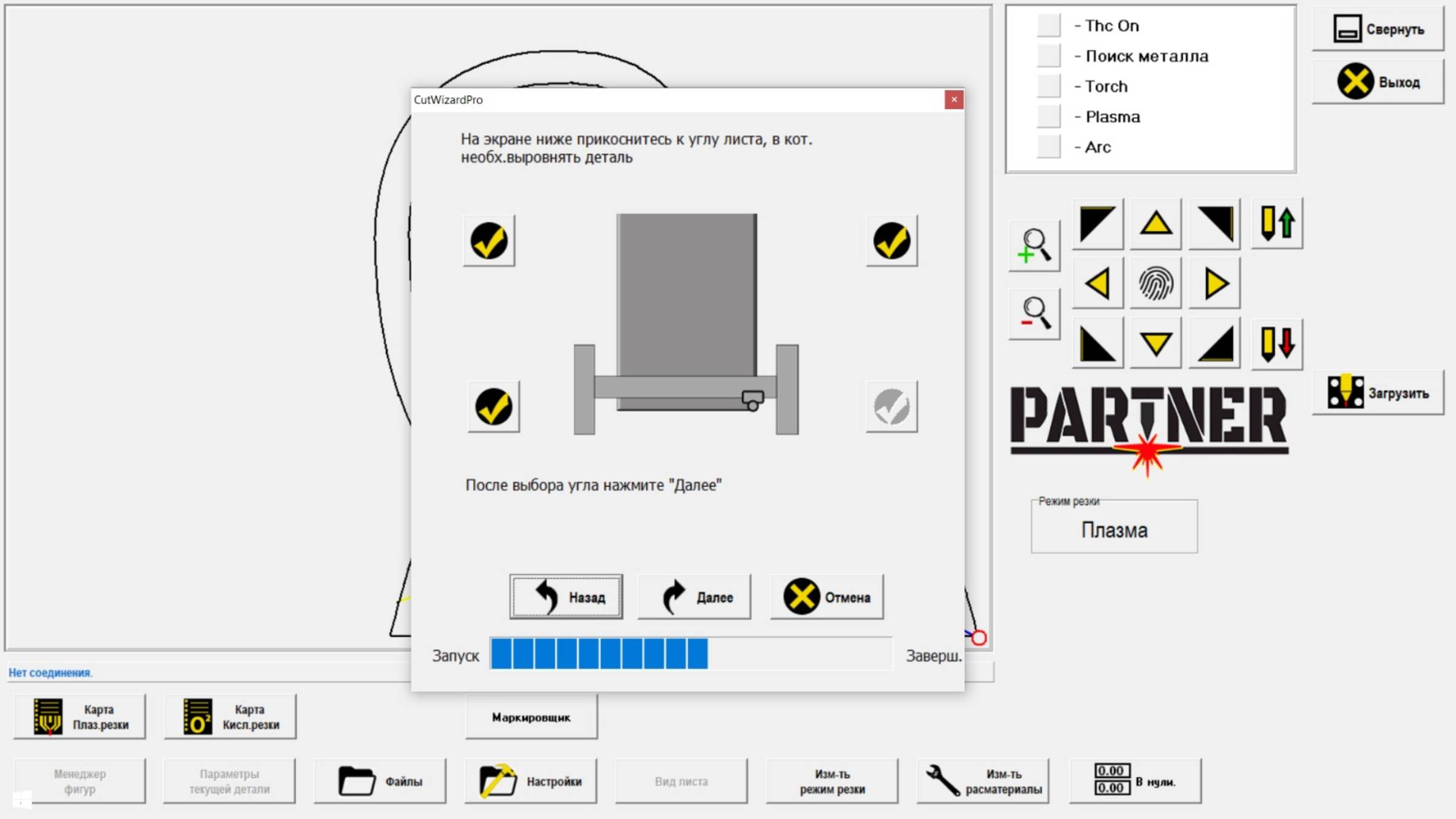This screenshot has height=819, width=1456.
Task: Jog up with the yellow up arrow
Action: (1156, 223)
